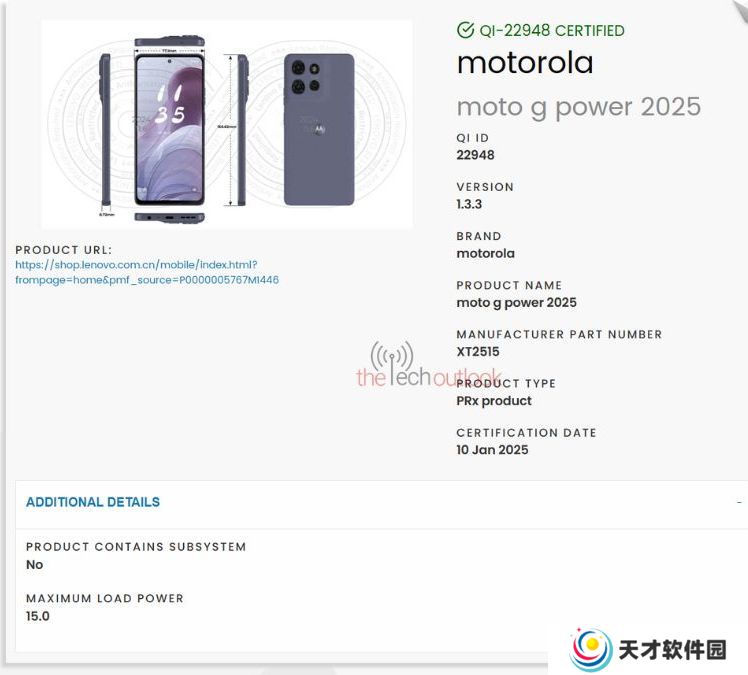Click the Additional Details heading

point(93,502)
